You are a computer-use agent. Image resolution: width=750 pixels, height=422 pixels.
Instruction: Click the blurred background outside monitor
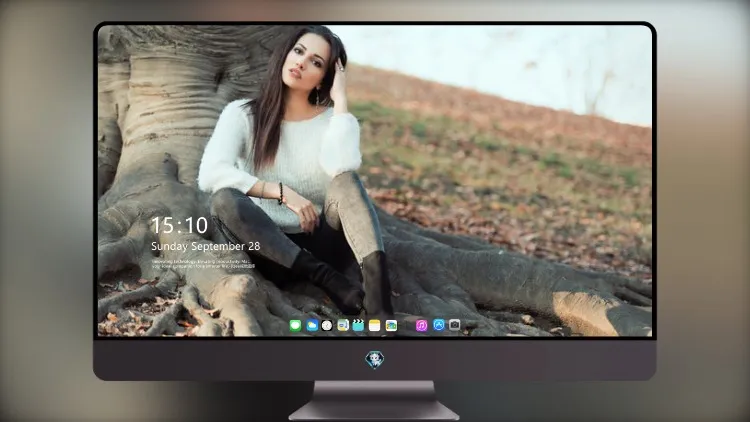701,215
